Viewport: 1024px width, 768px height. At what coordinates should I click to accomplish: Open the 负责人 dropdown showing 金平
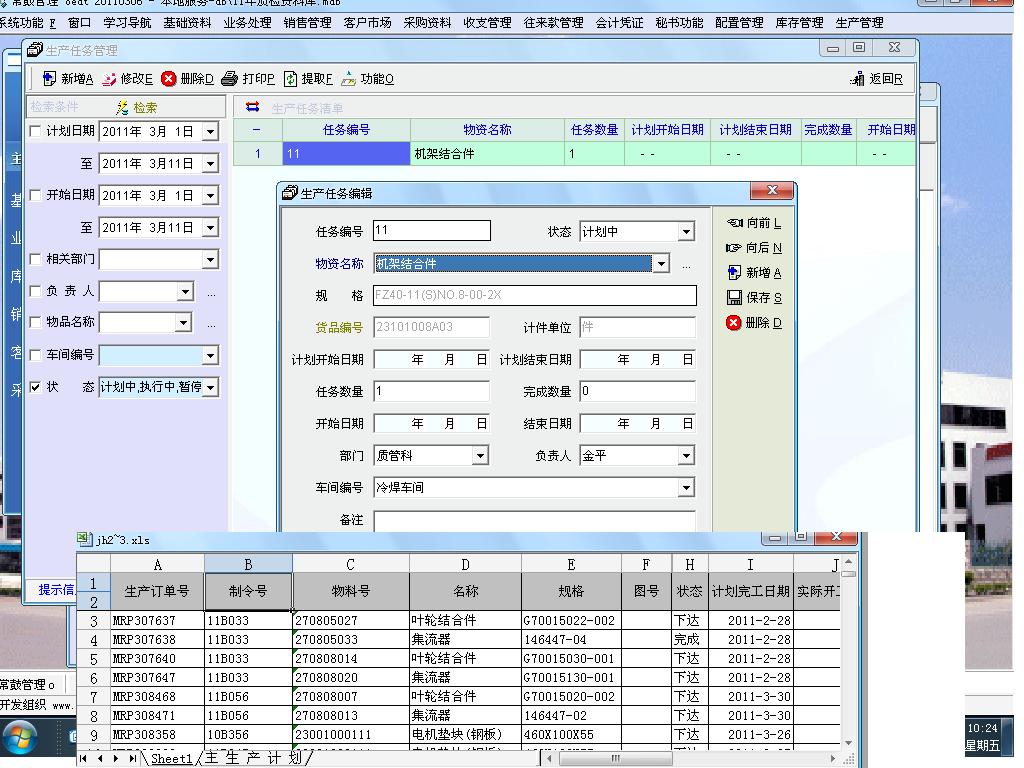[x=686, y=456]
